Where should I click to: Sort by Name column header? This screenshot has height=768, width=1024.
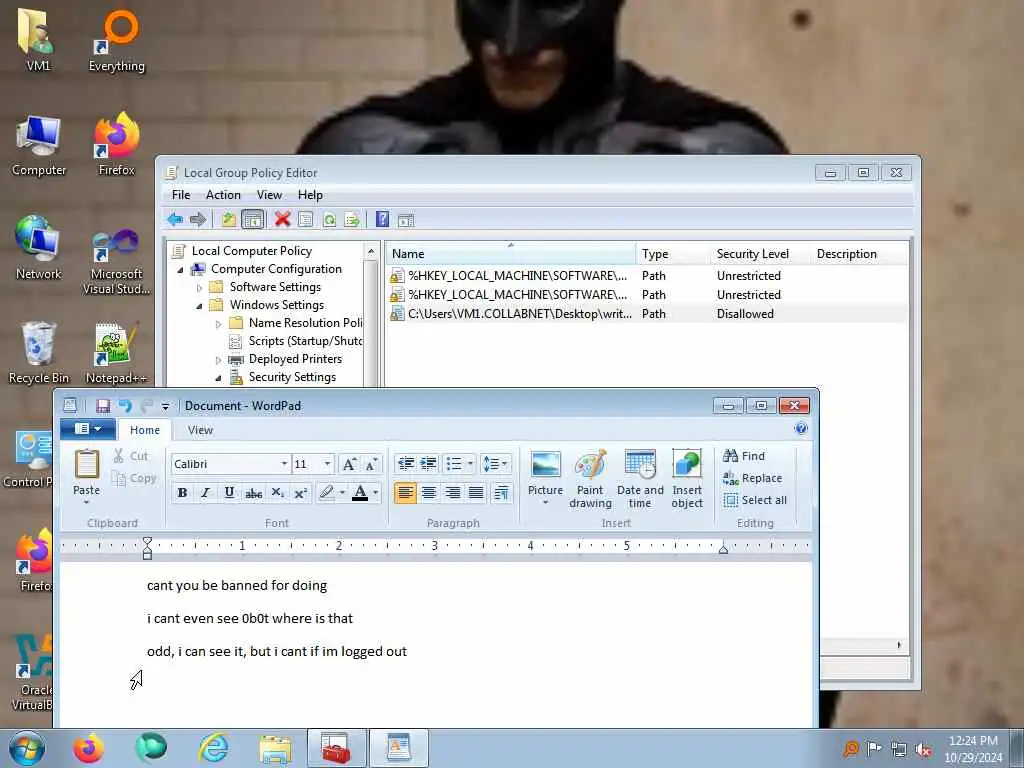pos(511,254)
